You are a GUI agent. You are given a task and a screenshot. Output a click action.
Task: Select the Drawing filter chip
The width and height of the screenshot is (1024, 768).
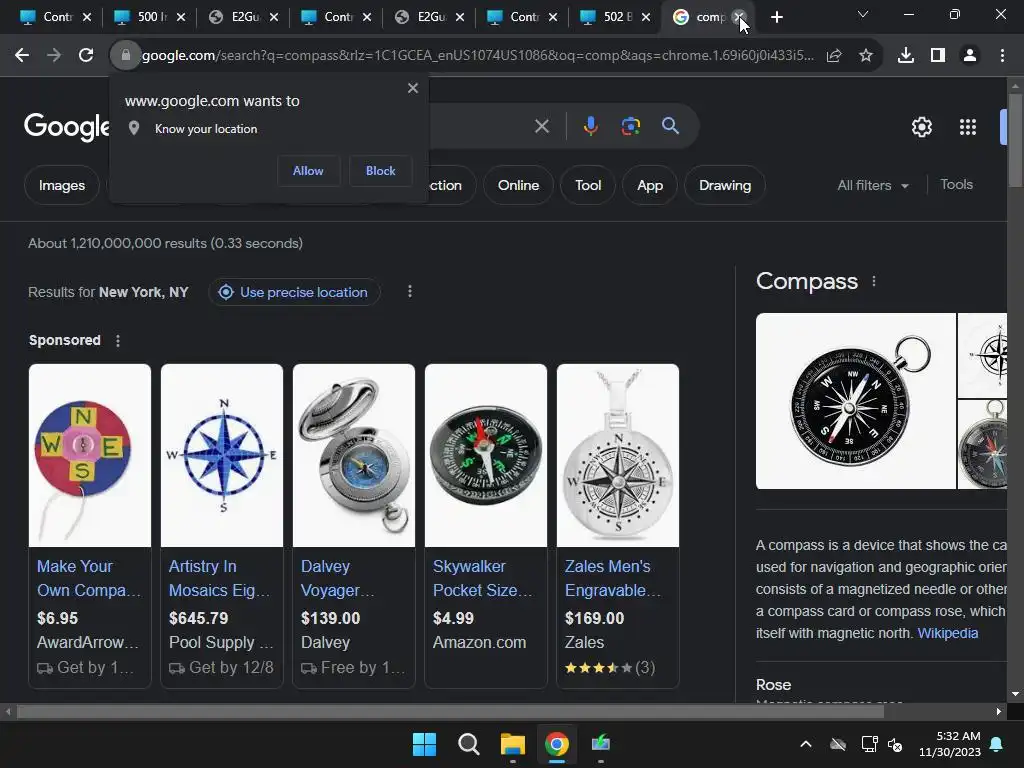725,185
